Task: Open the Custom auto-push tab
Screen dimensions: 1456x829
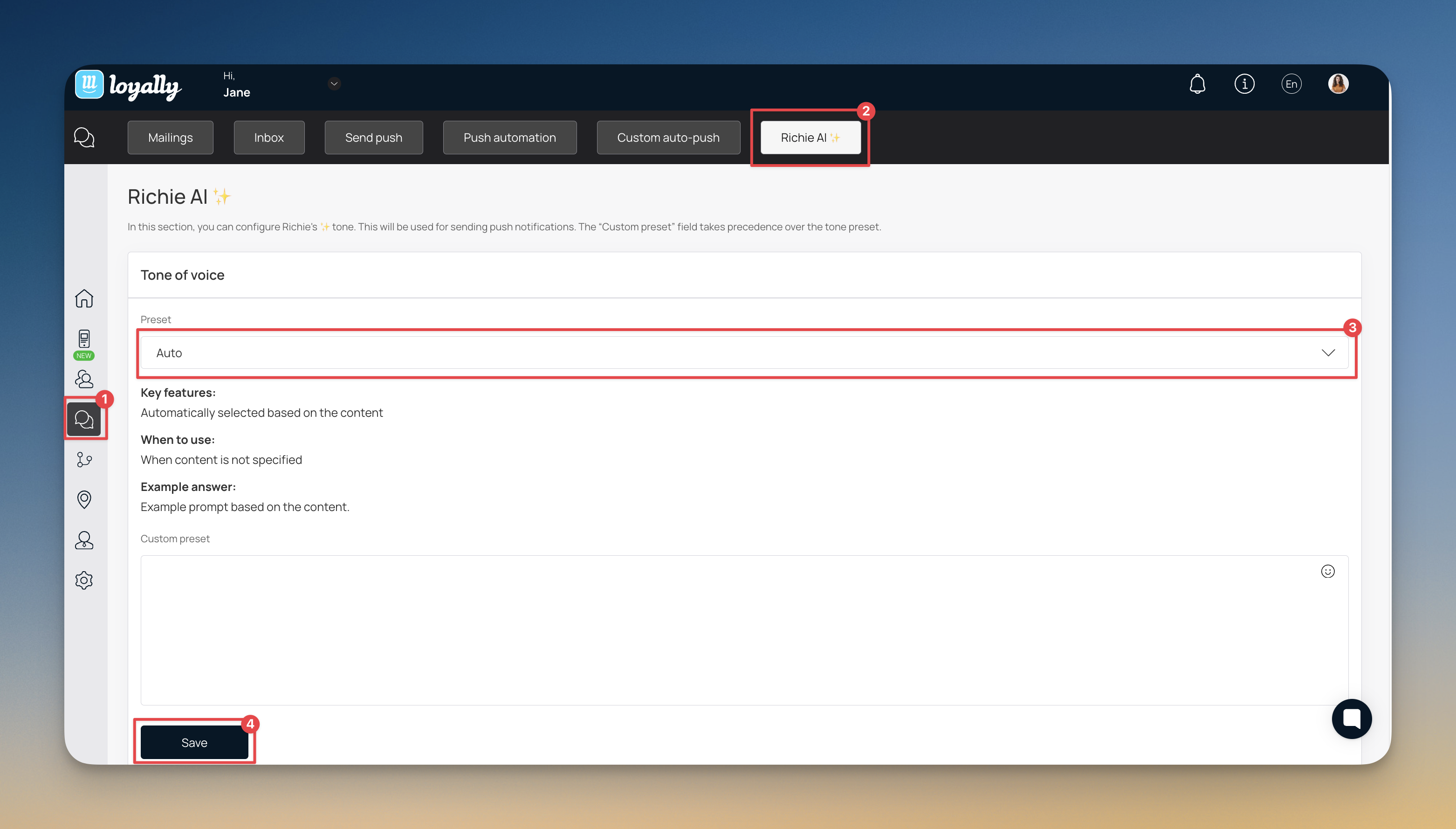Action: click(668, 137)
